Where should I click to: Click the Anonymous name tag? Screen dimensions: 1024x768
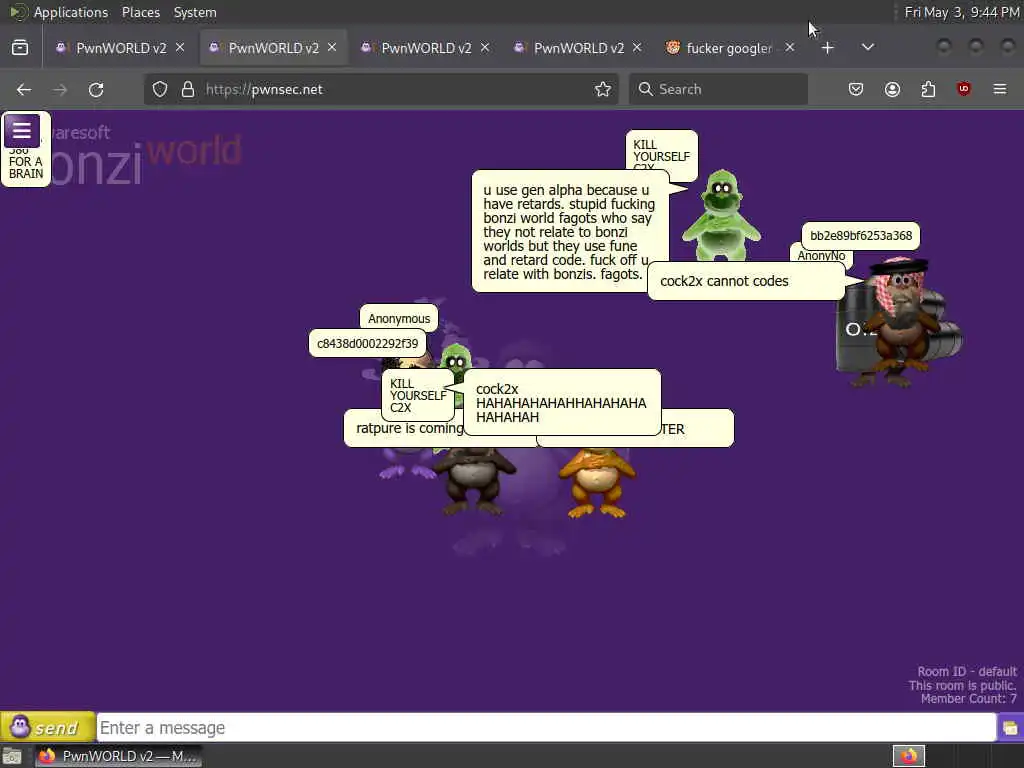(x=398, y=318)
